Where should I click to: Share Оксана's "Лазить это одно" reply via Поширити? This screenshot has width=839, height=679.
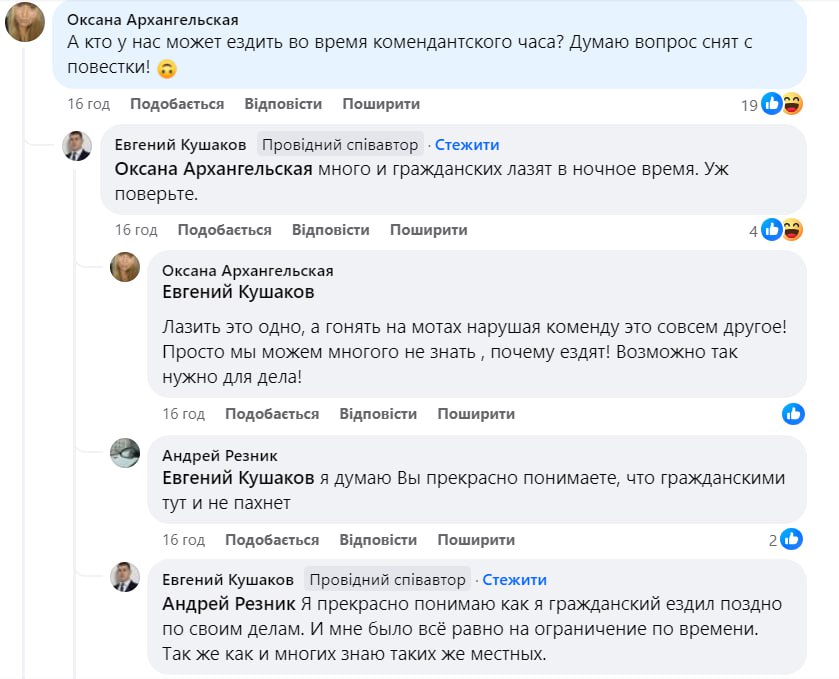[x=476, y=414]
